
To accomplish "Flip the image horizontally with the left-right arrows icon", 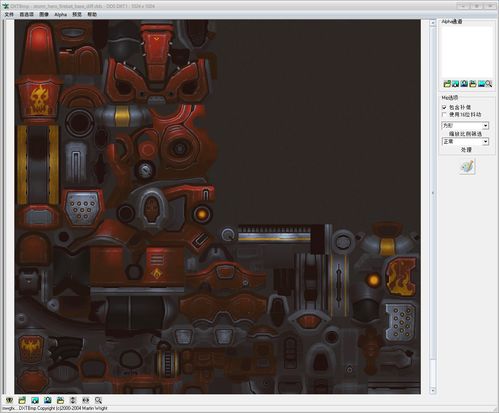I will (x=86, y=400).
